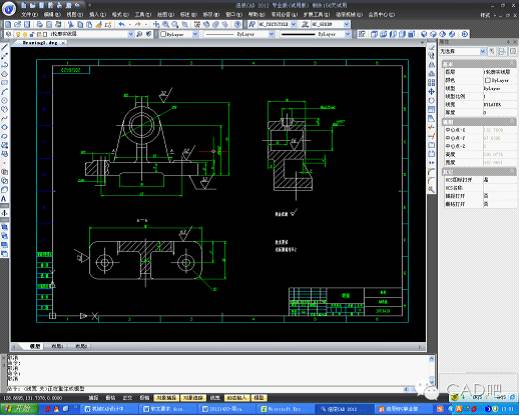Select the Drawing2.dwg document tab
Screen dimensions: 520x416
41,43
